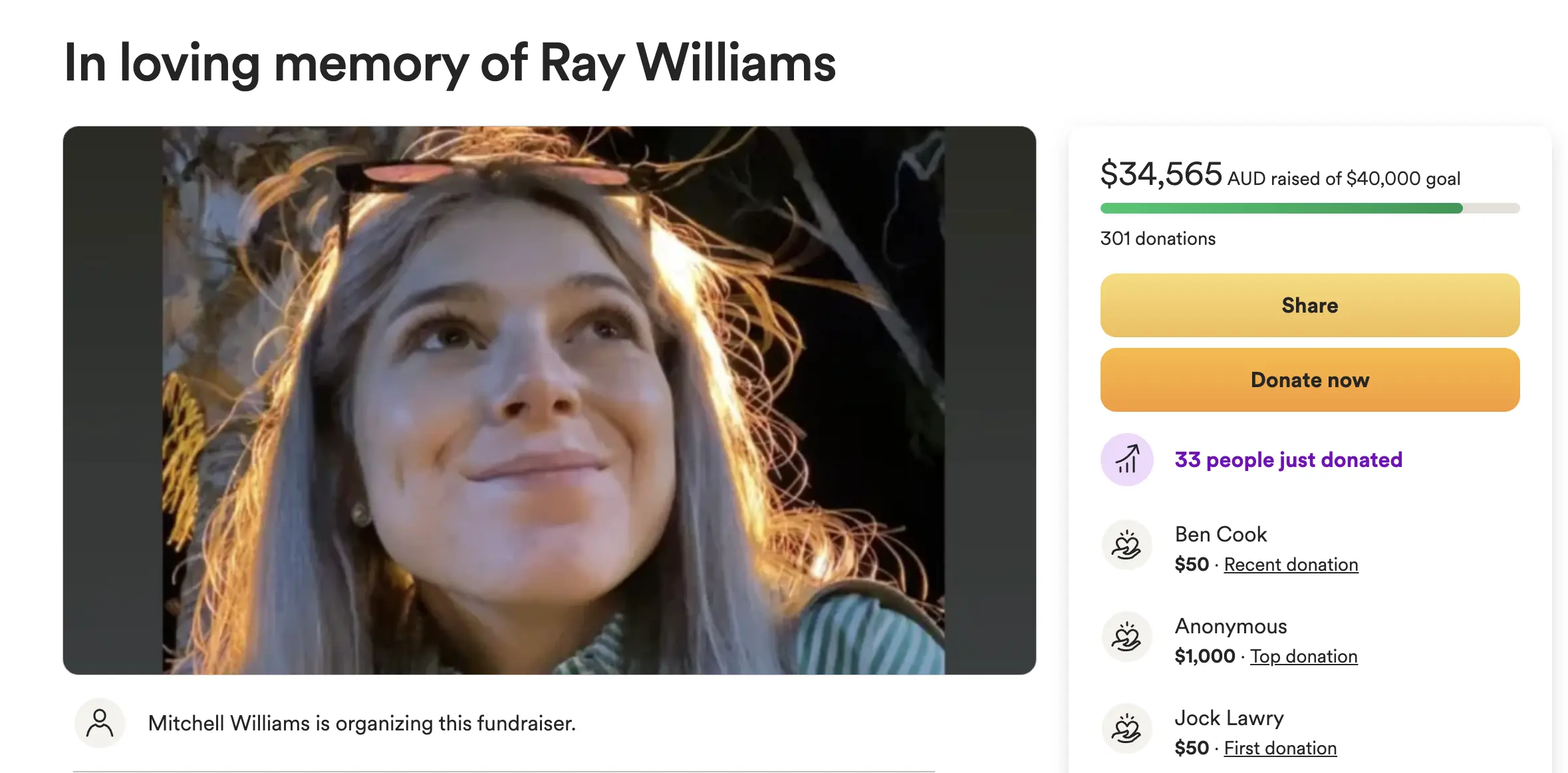
Task: Click the Anonymous donor's avatar icon
Action: (x=1126, y=637)
